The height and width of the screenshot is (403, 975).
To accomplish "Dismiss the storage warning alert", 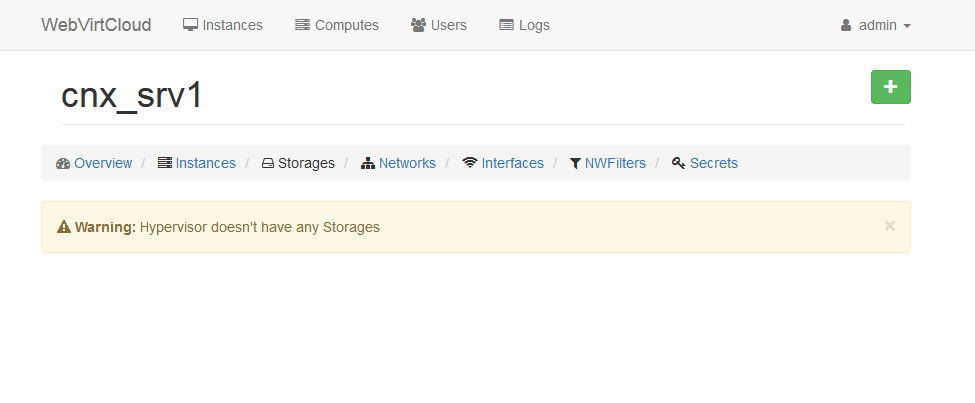I will coord(889,226).
